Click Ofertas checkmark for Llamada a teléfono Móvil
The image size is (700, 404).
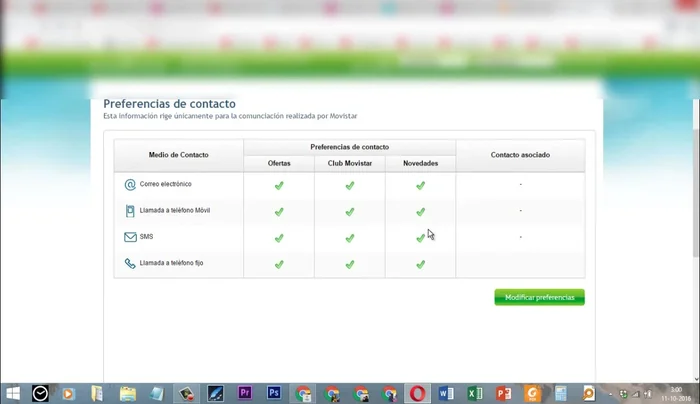279,212
